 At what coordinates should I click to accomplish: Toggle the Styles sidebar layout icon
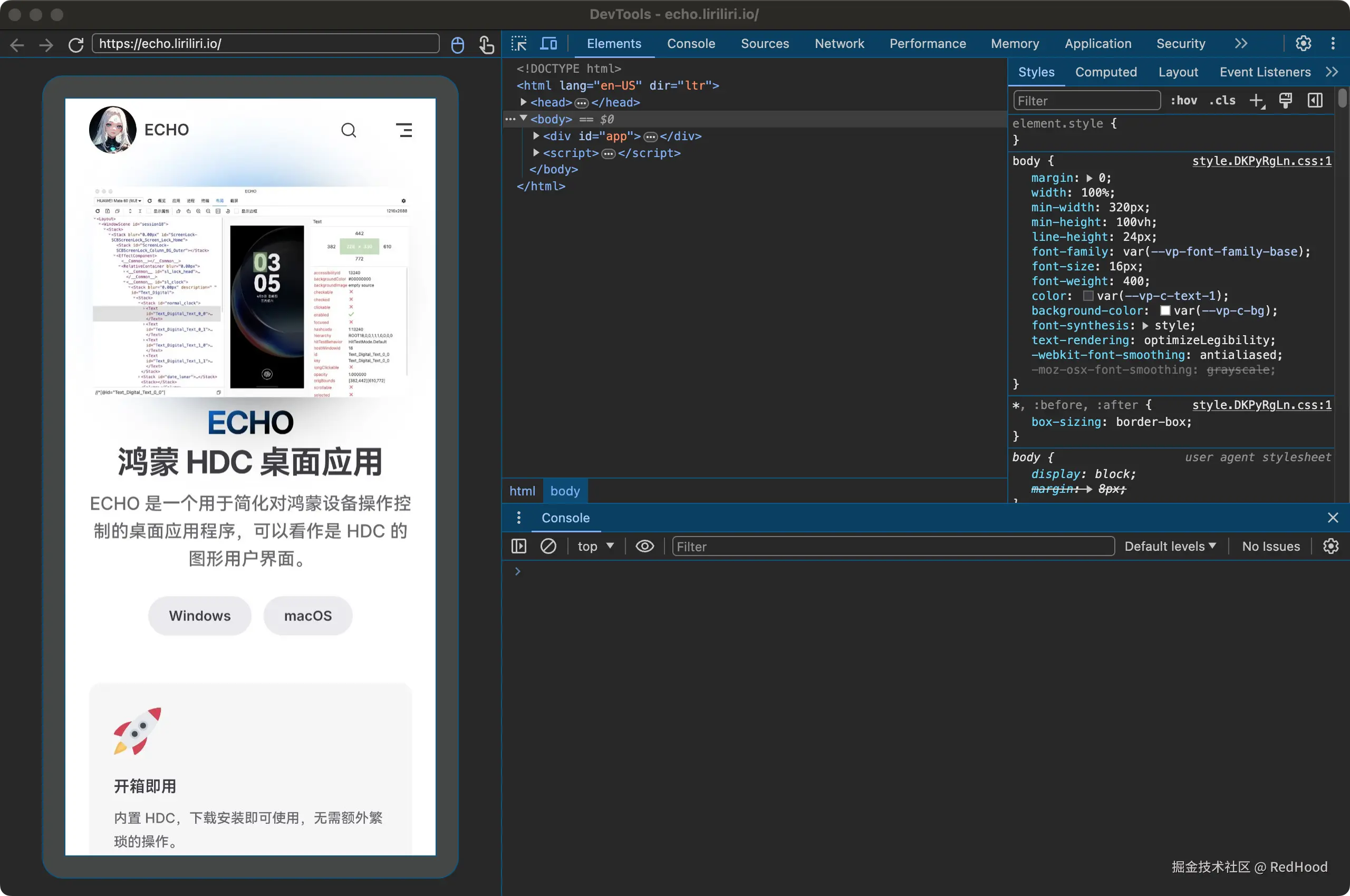click(x=1314, y=100)
